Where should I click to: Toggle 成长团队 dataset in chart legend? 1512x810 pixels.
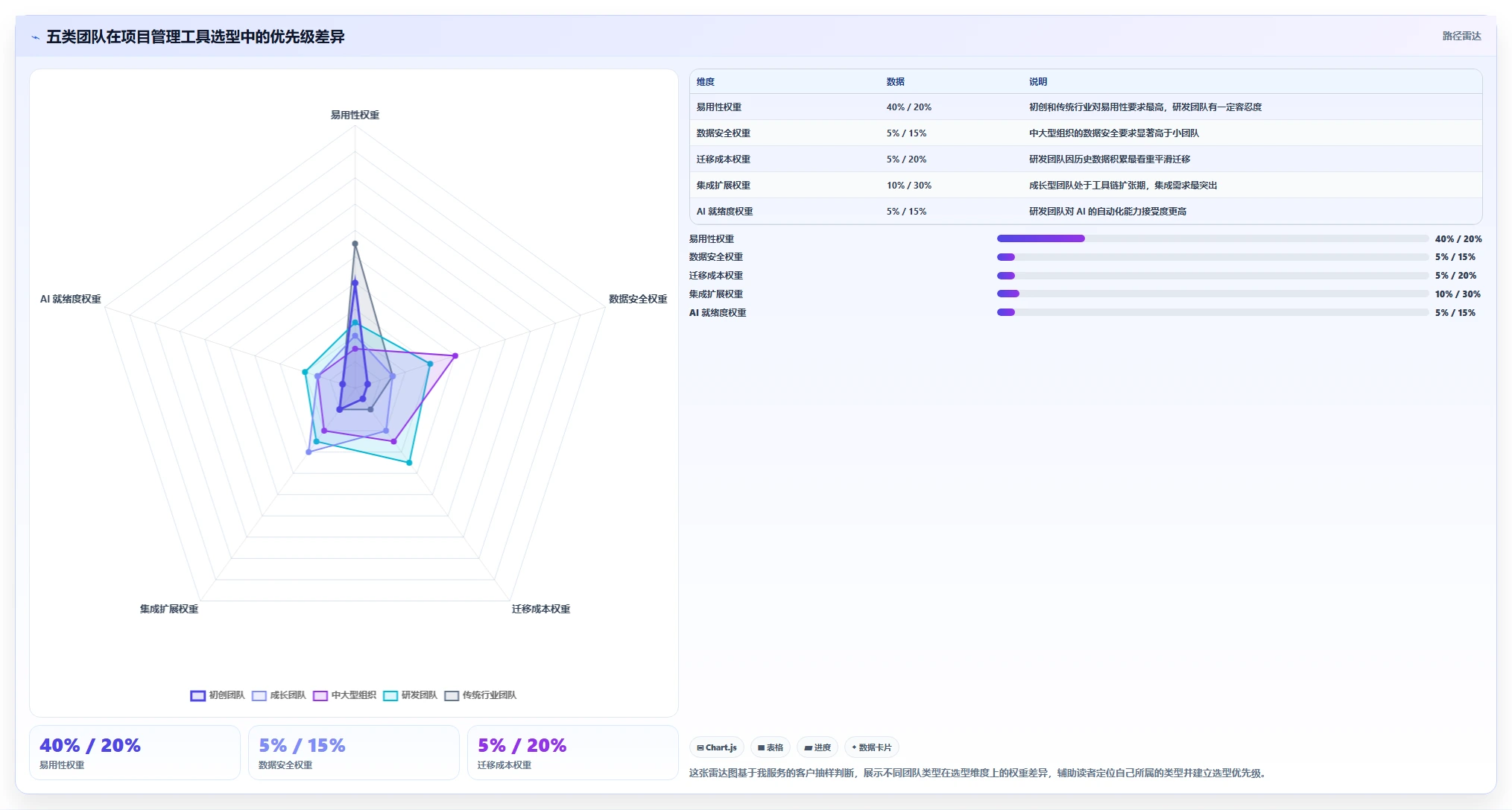(x=279, y=695)
